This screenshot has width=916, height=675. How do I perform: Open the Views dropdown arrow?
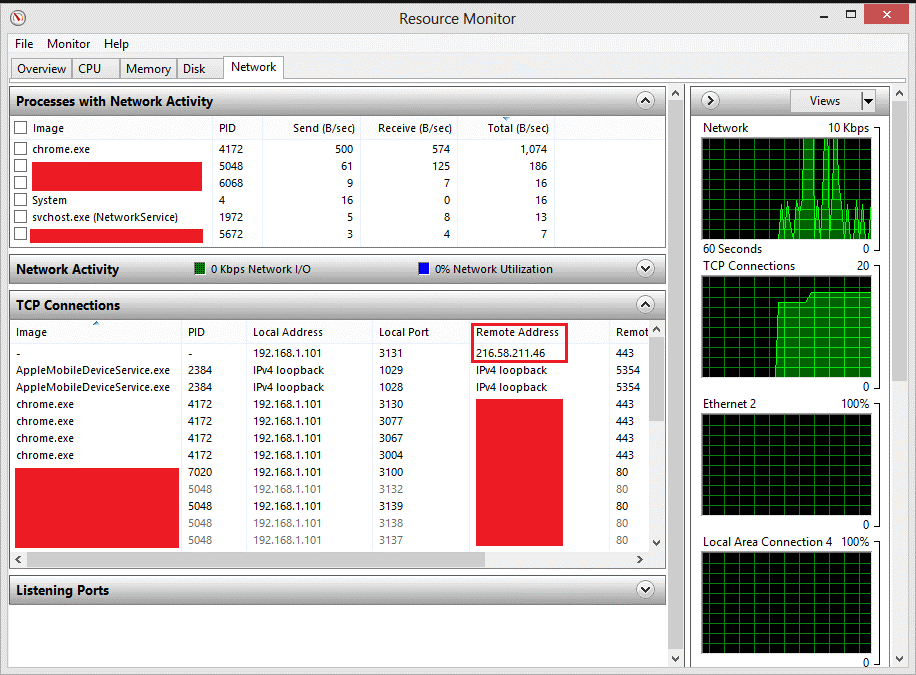[868, 101]
